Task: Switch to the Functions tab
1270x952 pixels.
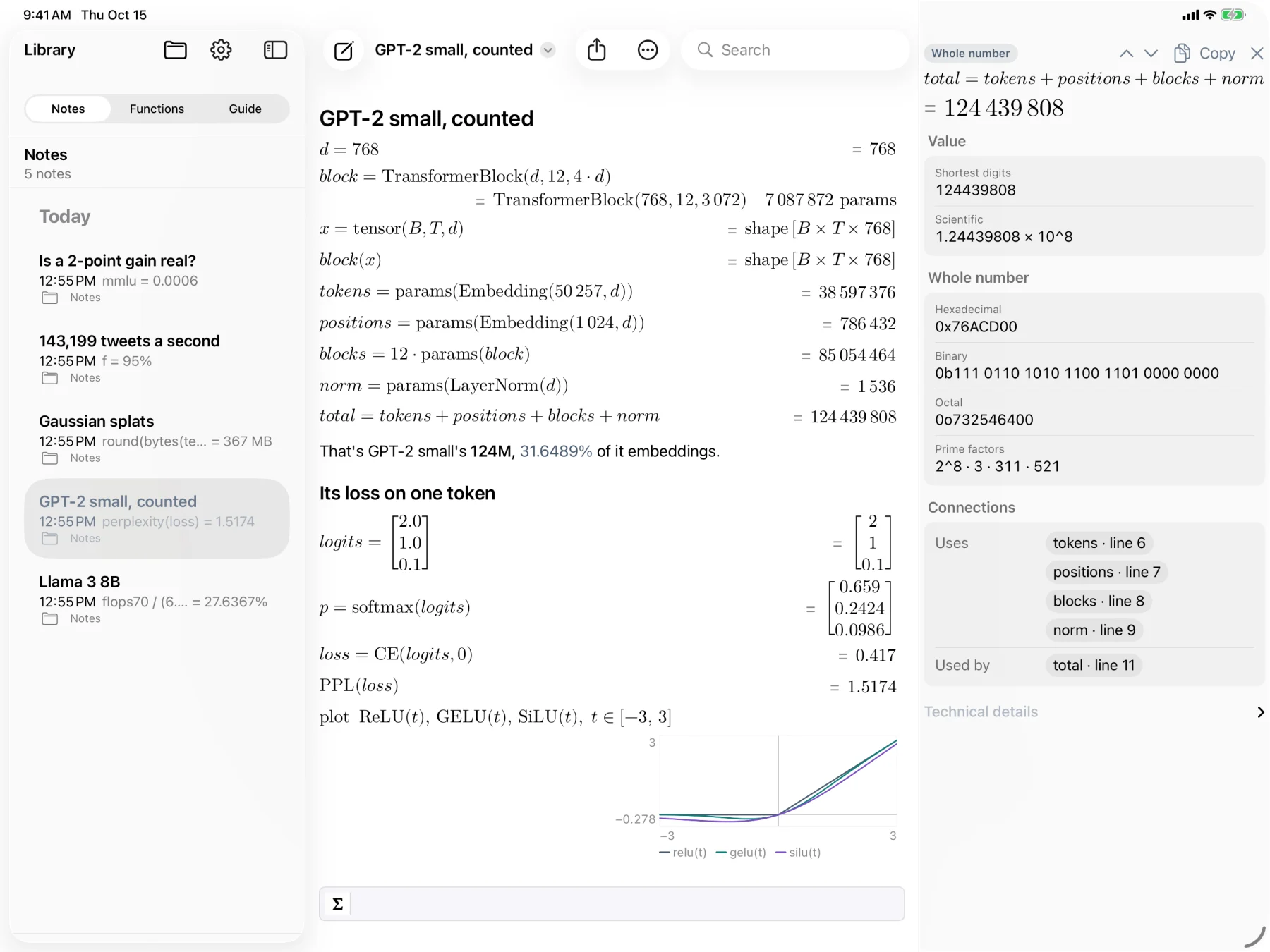Action: tap(157, 109)
